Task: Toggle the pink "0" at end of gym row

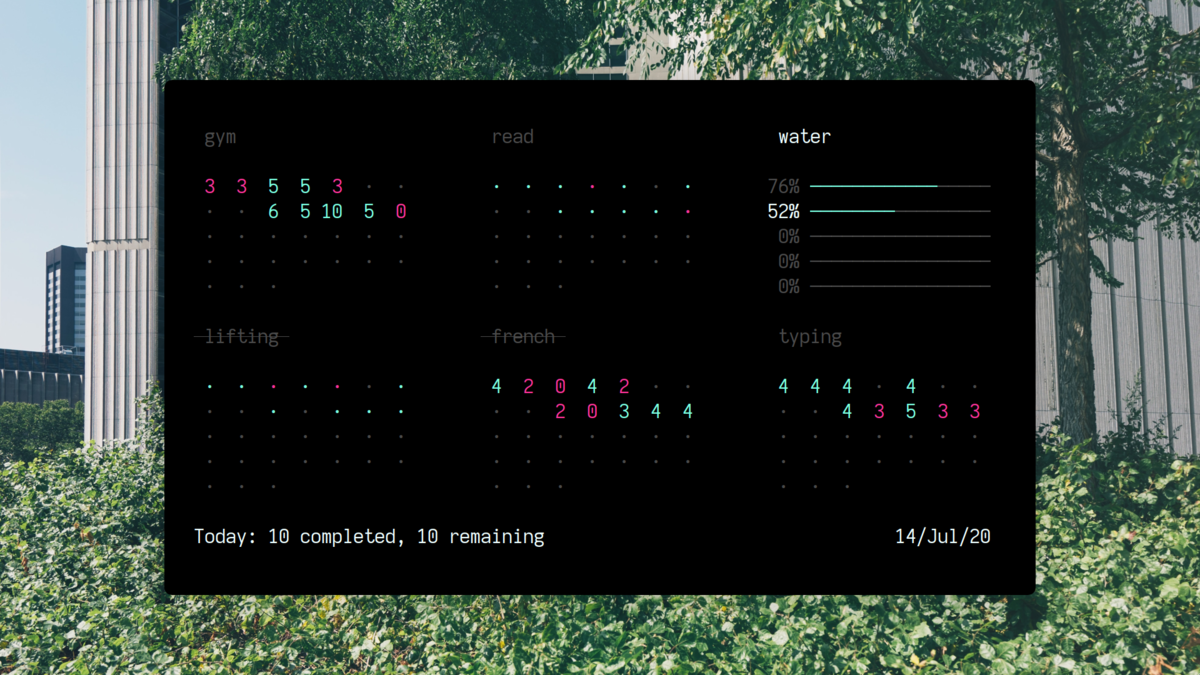Action: pos(400,211)
